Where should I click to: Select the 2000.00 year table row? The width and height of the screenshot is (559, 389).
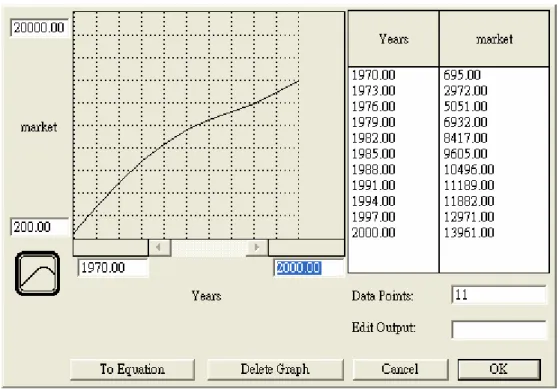[373, 232]
